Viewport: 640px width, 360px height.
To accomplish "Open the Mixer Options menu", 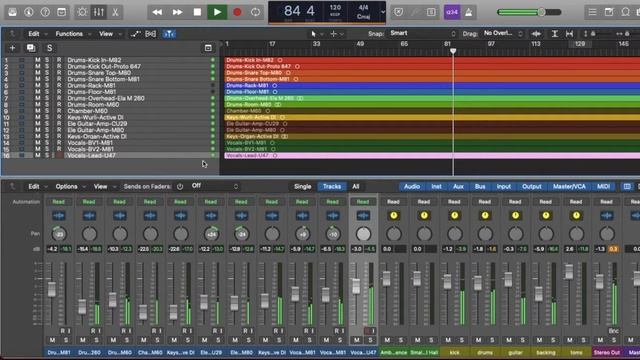I will click(67, 187).
